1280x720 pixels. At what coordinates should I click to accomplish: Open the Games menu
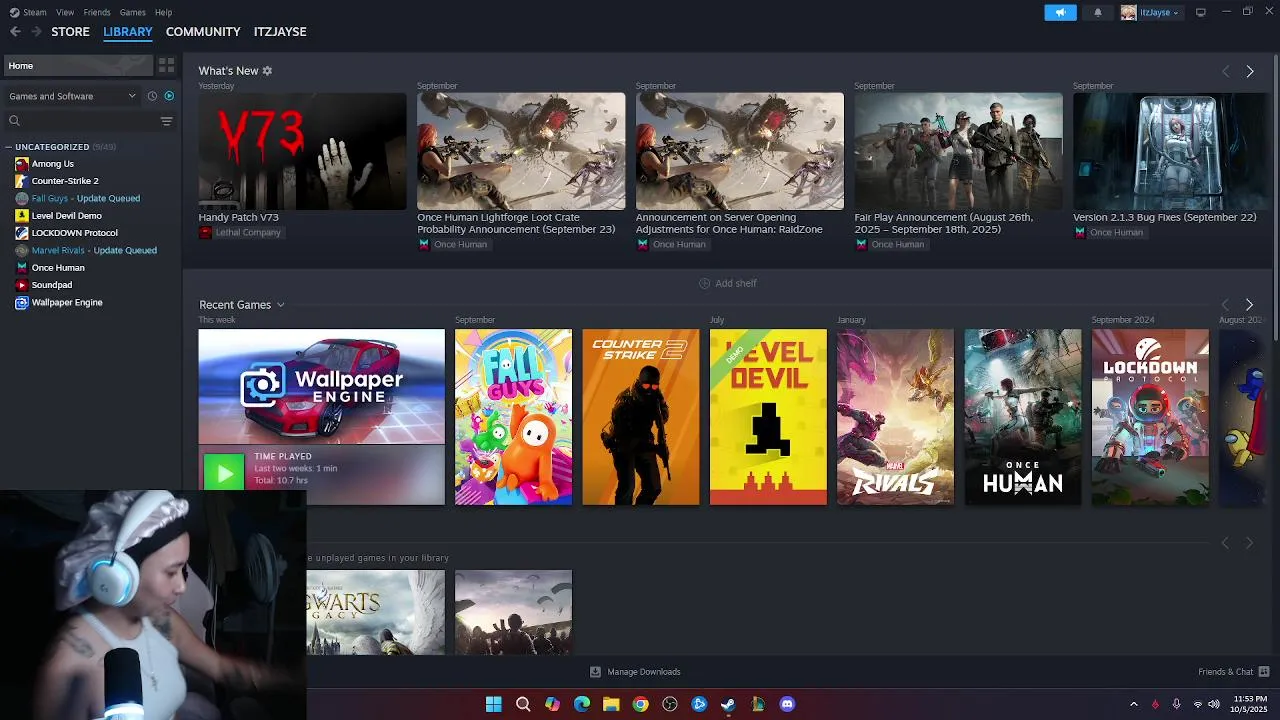(132, 12)
